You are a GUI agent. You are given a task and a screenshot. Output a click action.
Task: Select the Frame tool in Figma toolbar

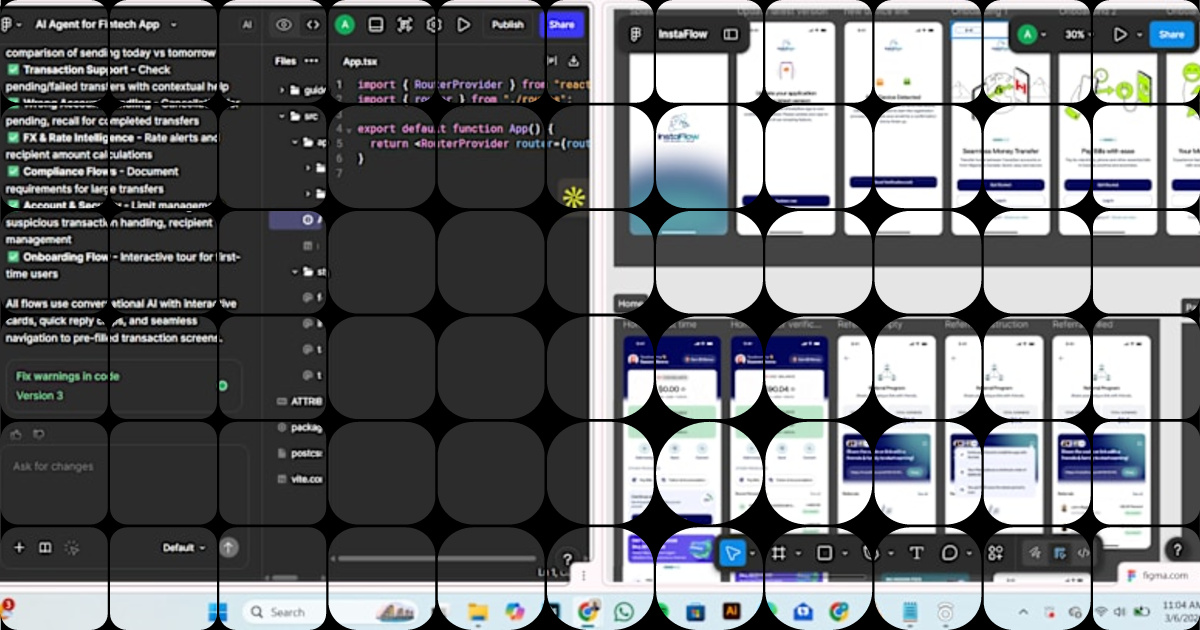[779, 553]
